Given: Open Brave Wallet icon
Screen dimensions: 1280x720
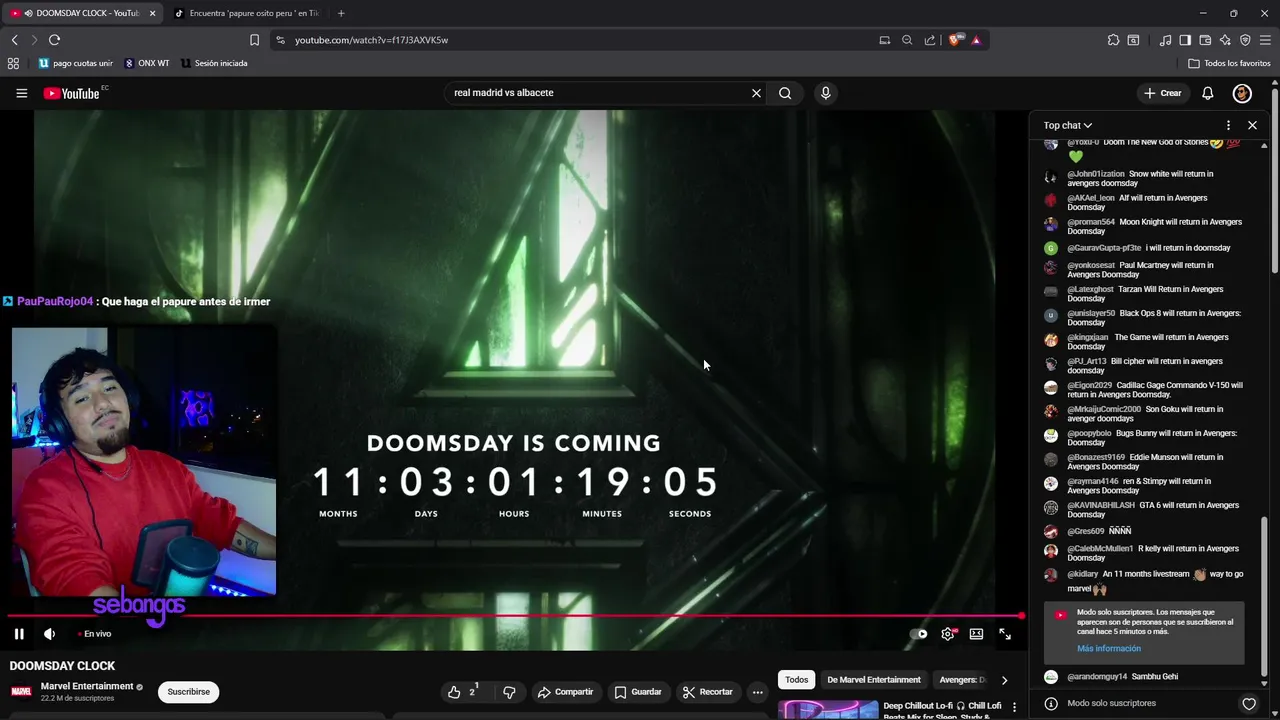Looking at the screenshot, I should point(1205,40).
